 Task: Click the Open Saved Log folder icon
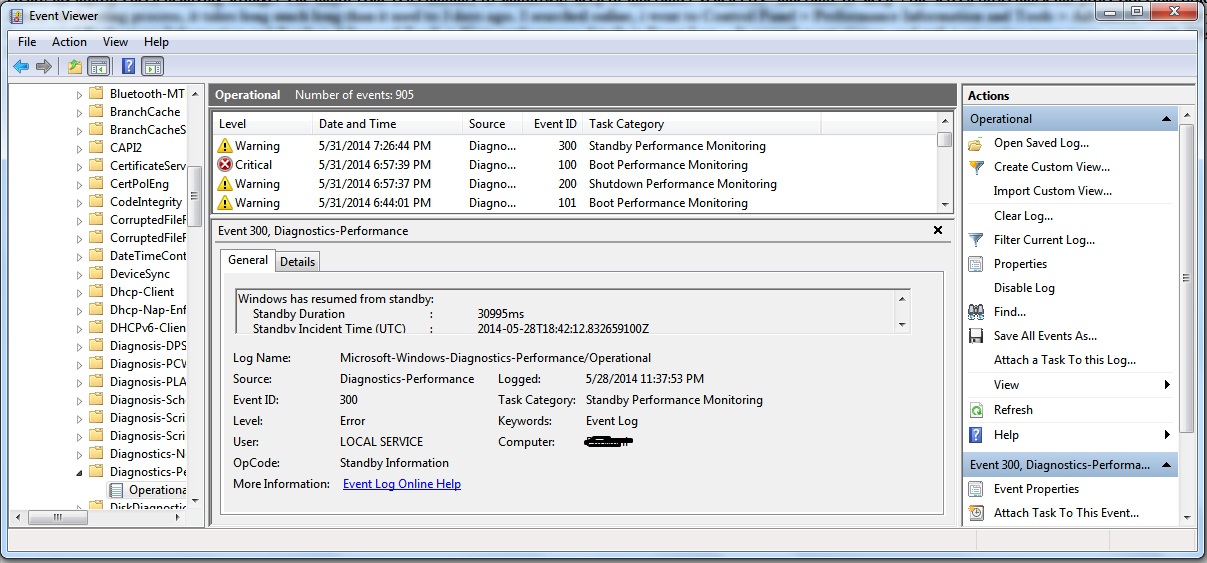976,143
